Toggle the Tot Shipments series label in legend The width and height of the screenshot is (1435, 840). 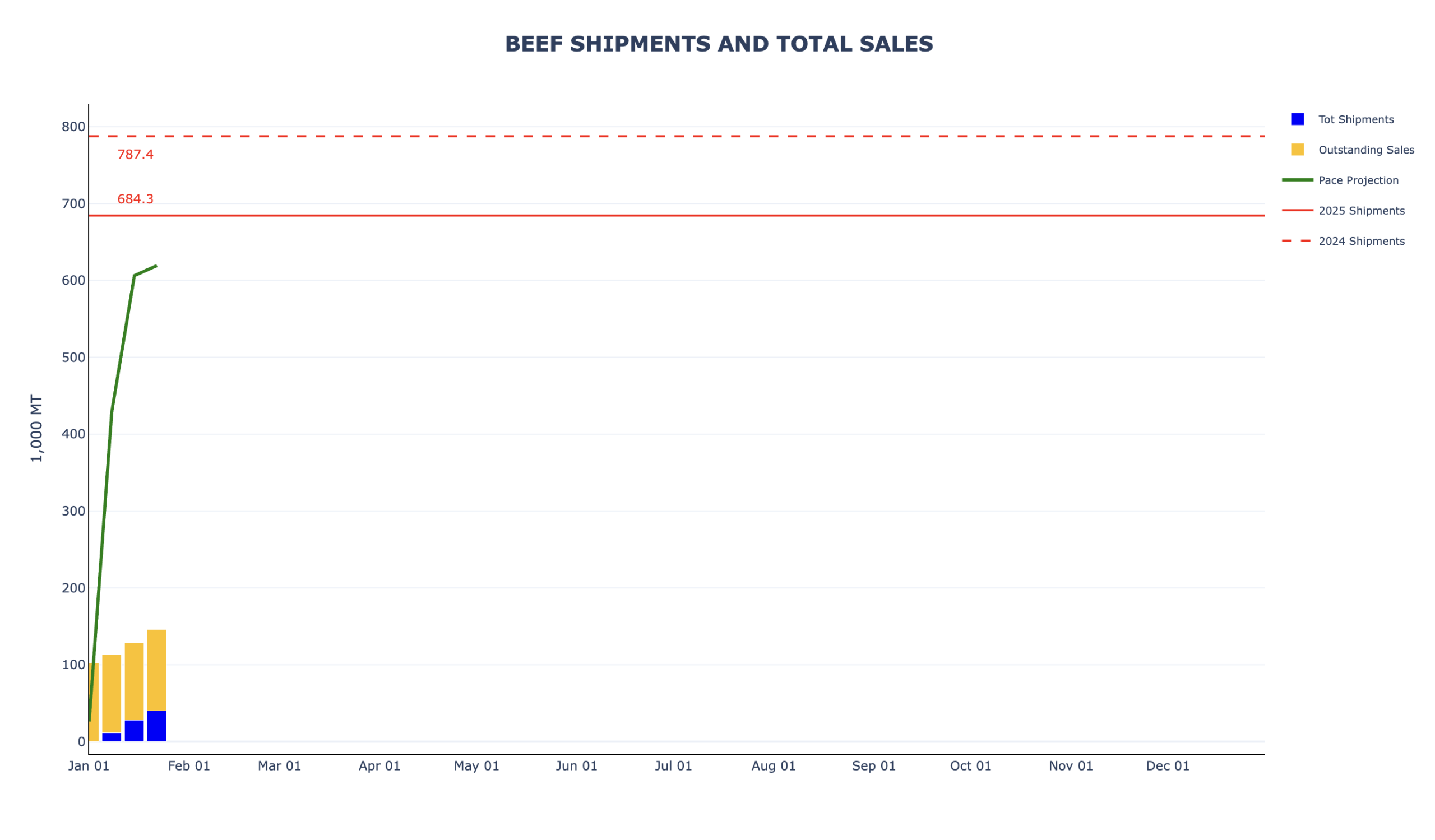point(1356,119)
